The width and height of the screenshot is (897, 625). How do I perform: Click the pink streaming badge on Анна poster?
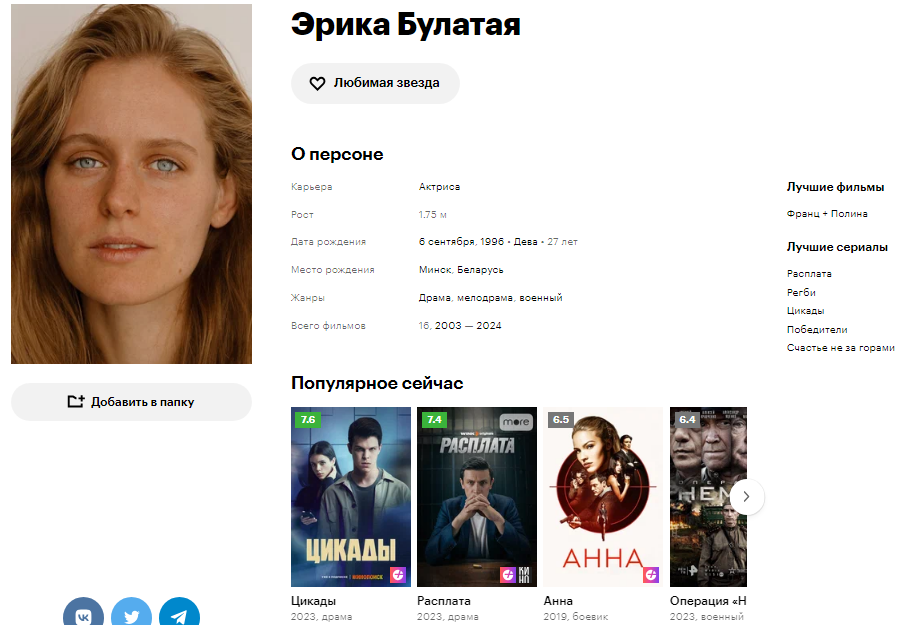click(x=651, y=574)
